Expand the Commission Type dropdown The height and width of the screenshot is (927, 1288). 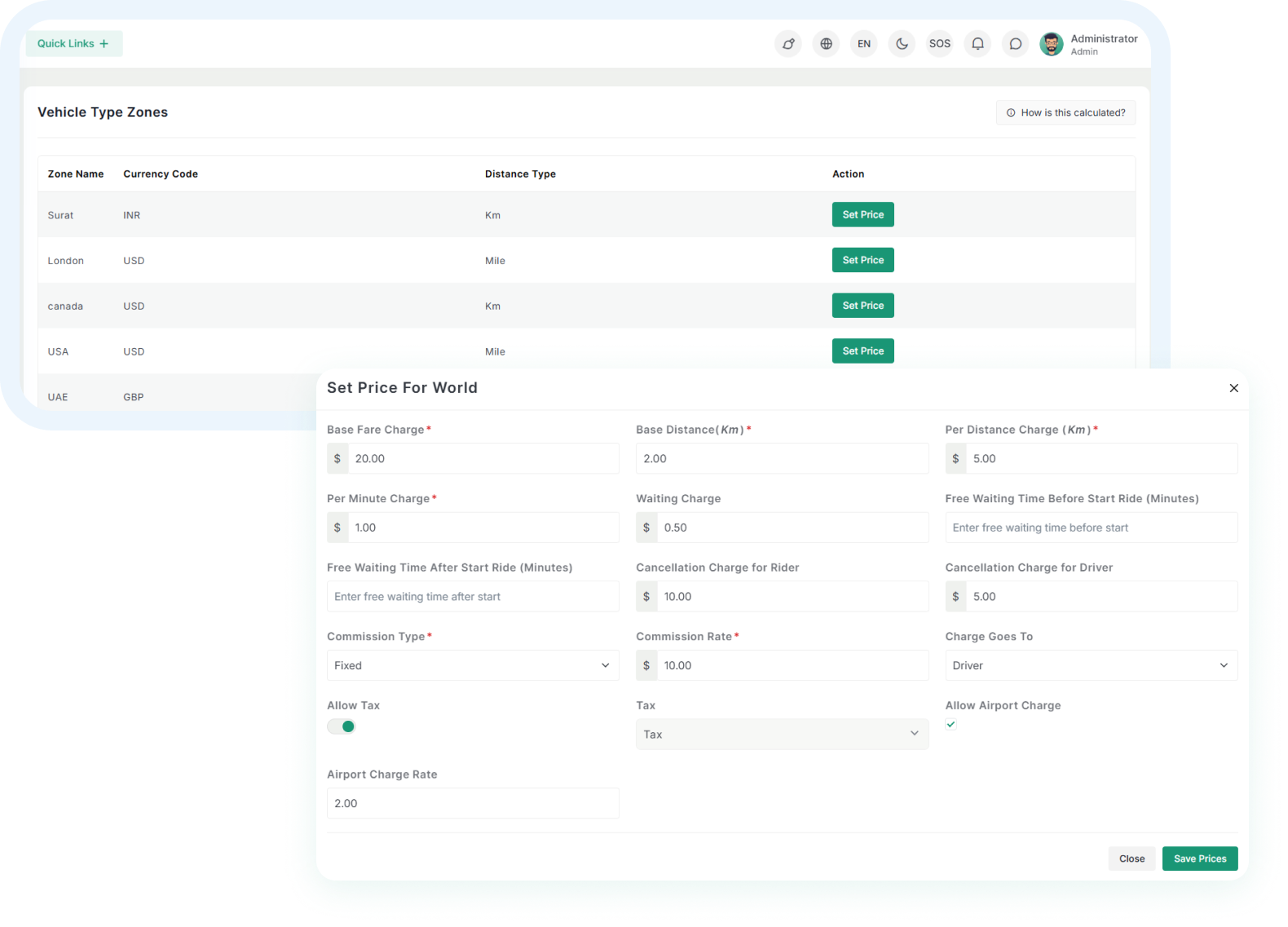(x=472, y=665)
